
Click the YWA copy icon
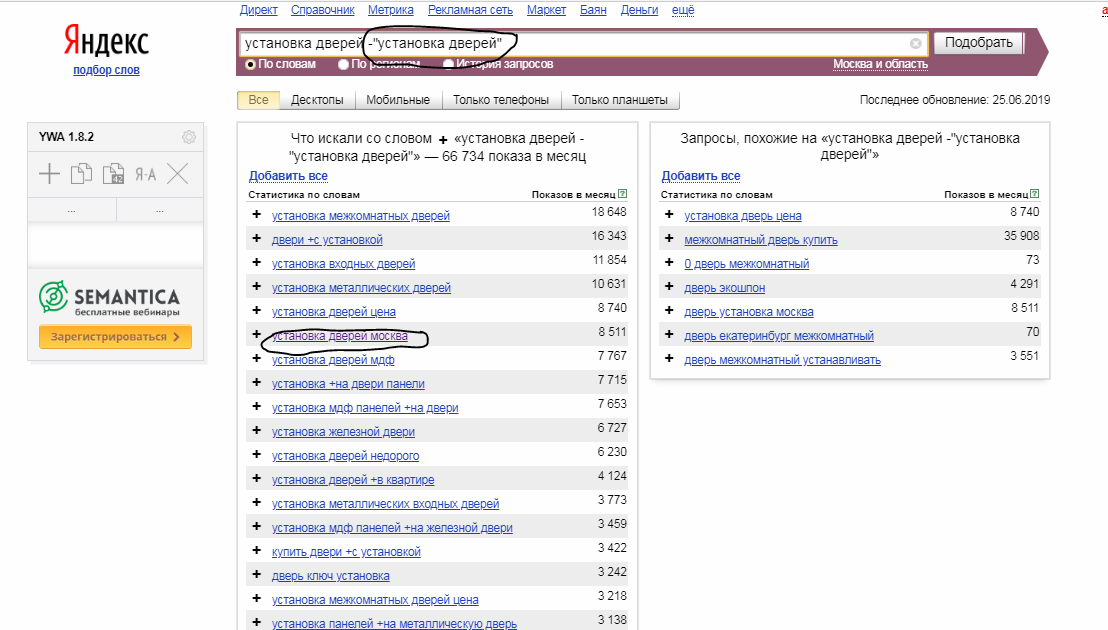(x=81, y=174)
